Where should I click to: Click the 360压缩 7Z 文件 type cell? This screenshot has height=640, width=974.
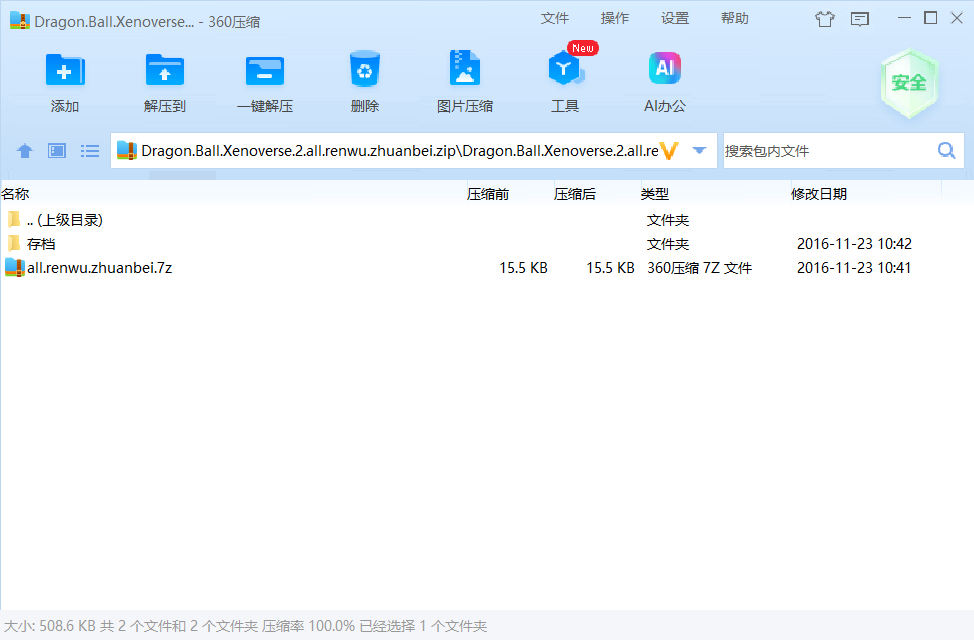(x=699, y=268)
